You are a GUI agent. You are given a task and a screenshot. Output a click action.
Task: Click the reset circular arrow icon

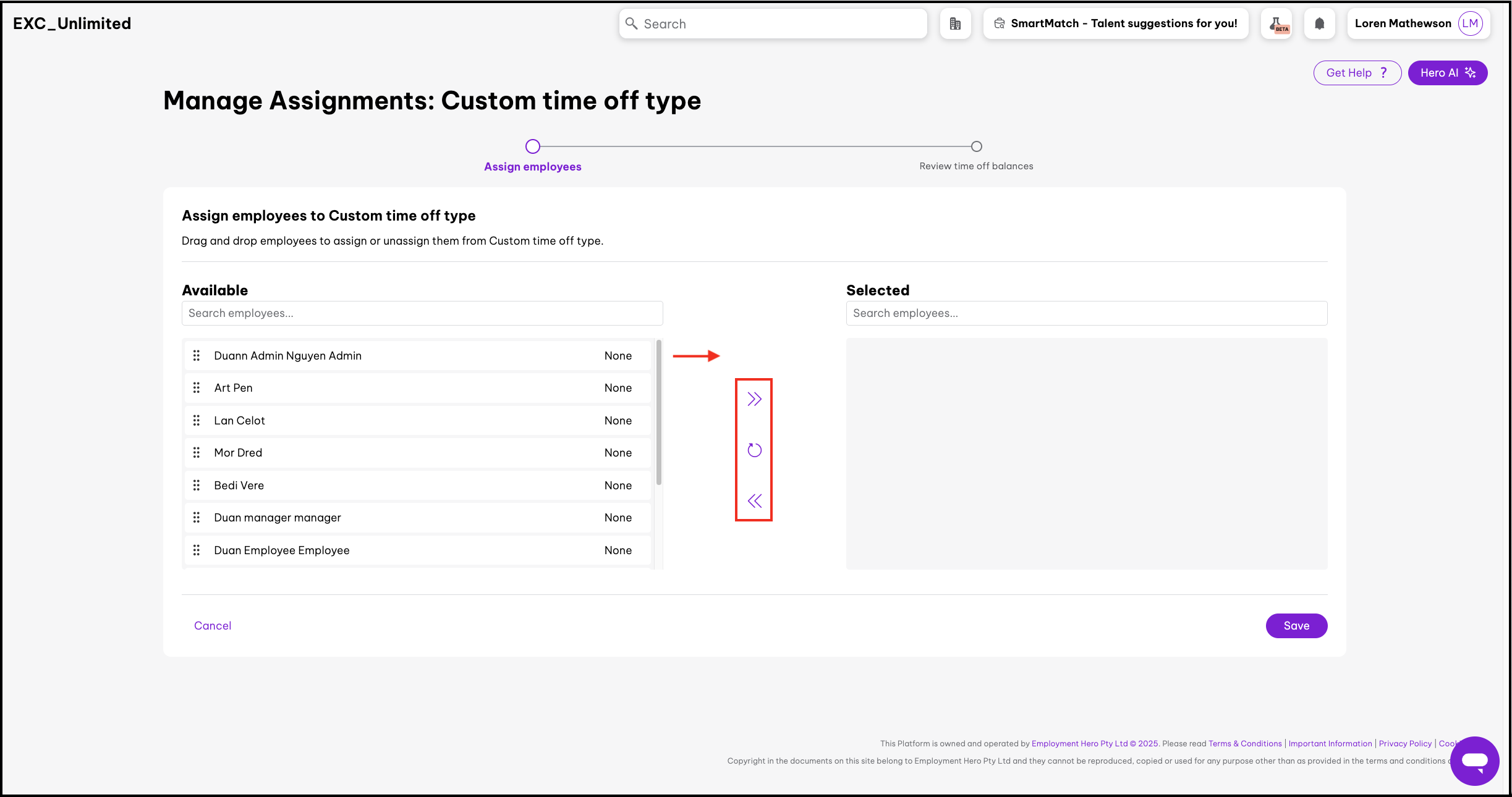tap(754, 450)
